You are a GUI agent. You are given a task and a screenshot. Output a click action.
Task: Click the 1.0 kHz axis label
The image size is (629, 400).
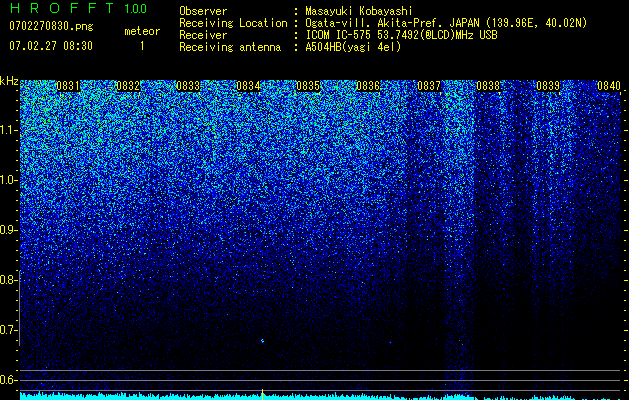point(9,180)
